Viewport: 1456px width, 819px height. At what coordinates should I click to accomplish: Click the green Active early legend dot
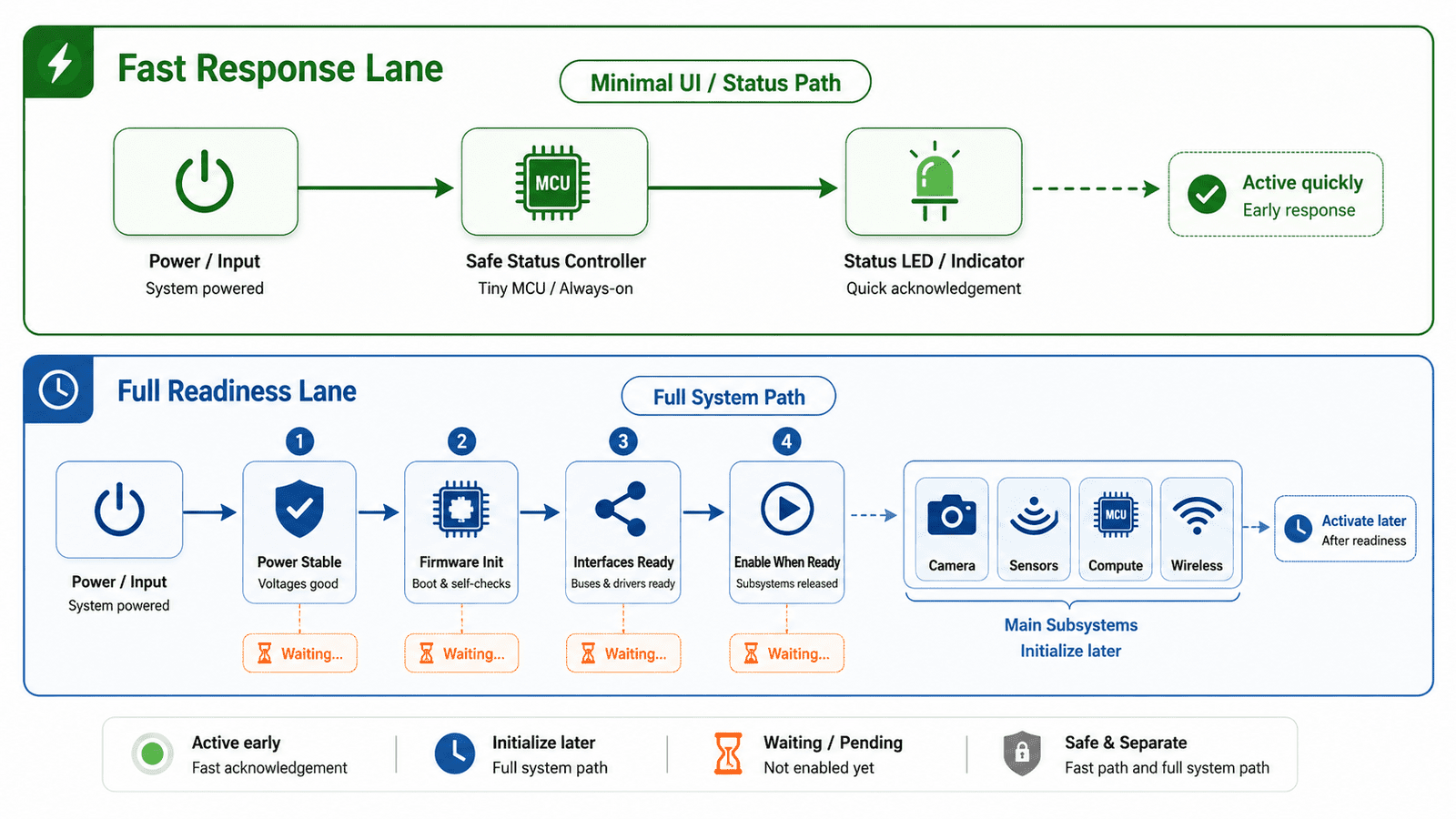[x=153, y=753]
